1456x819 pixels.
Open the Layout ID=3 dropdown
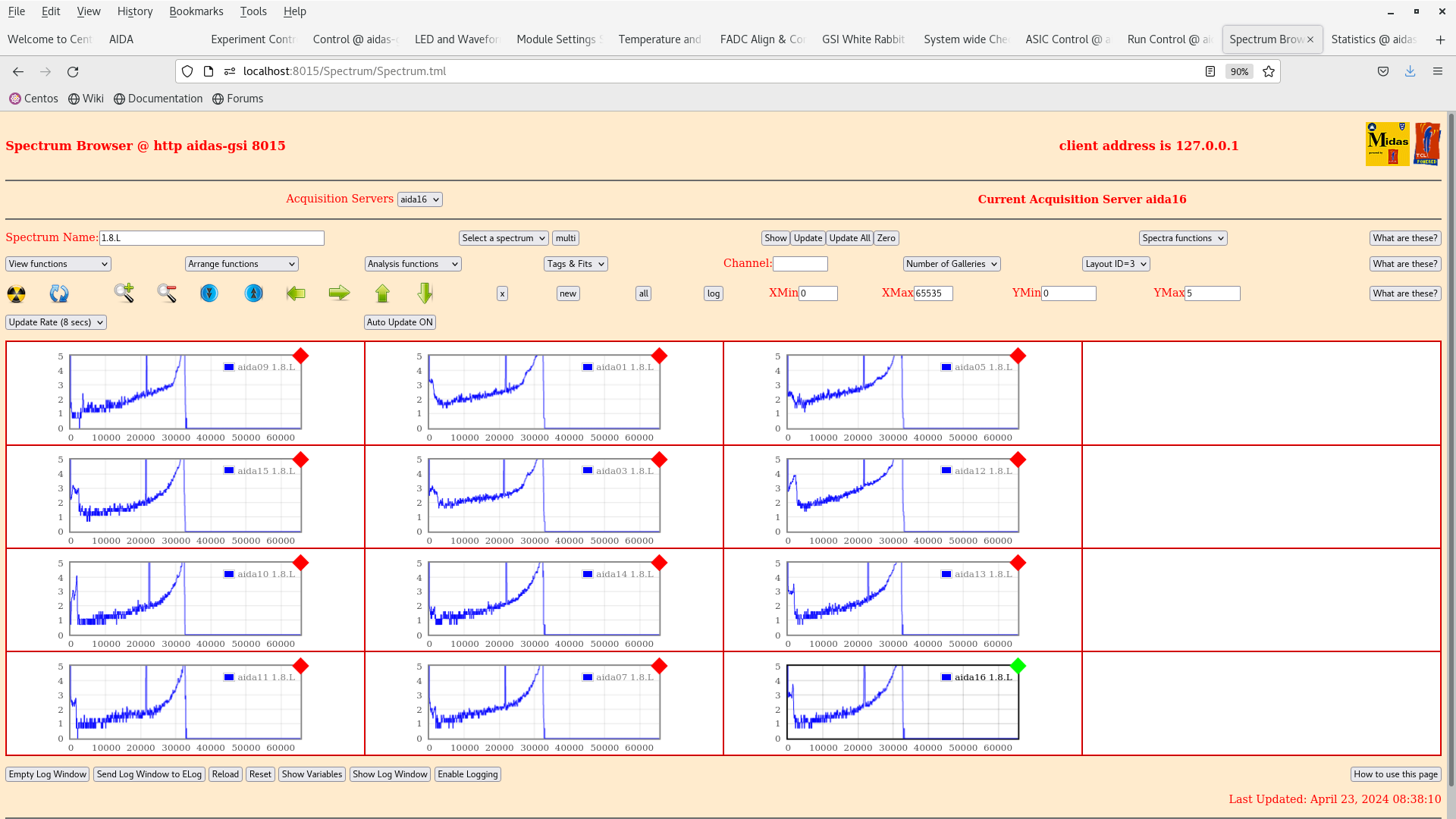coord(1116,264)
